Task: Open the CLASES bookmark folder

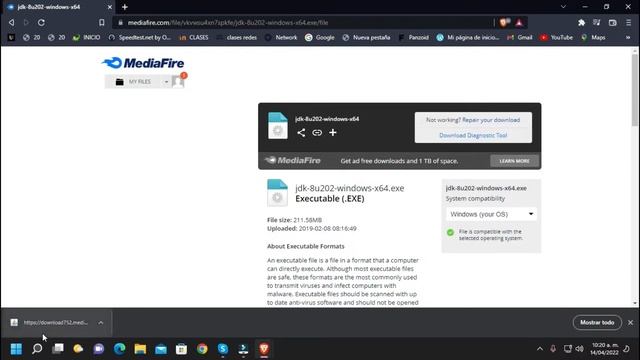Action: (194, 37)
